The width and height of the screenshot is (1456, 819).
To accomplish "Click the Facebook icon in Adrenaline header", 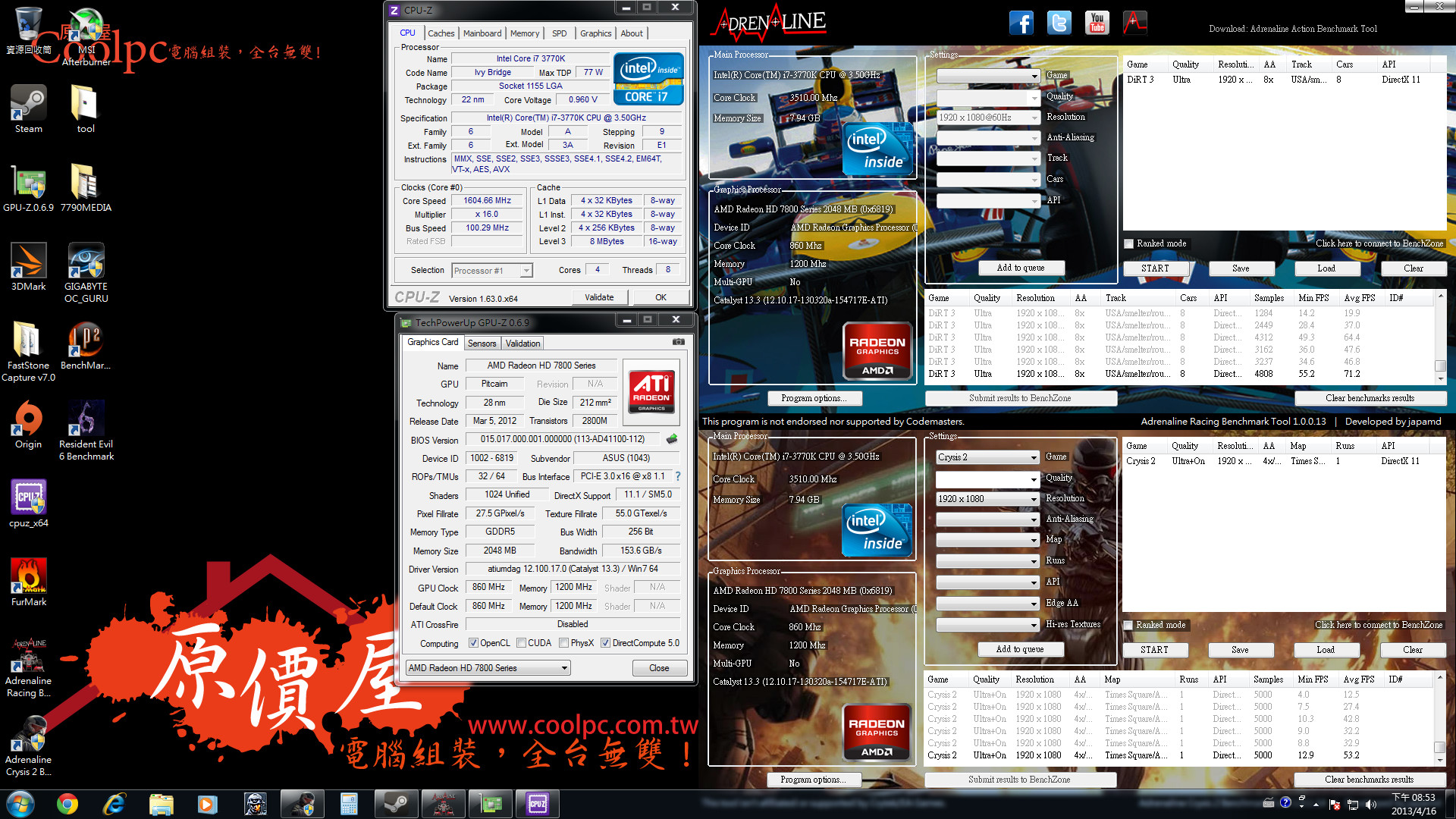I will pos(1021,23).
